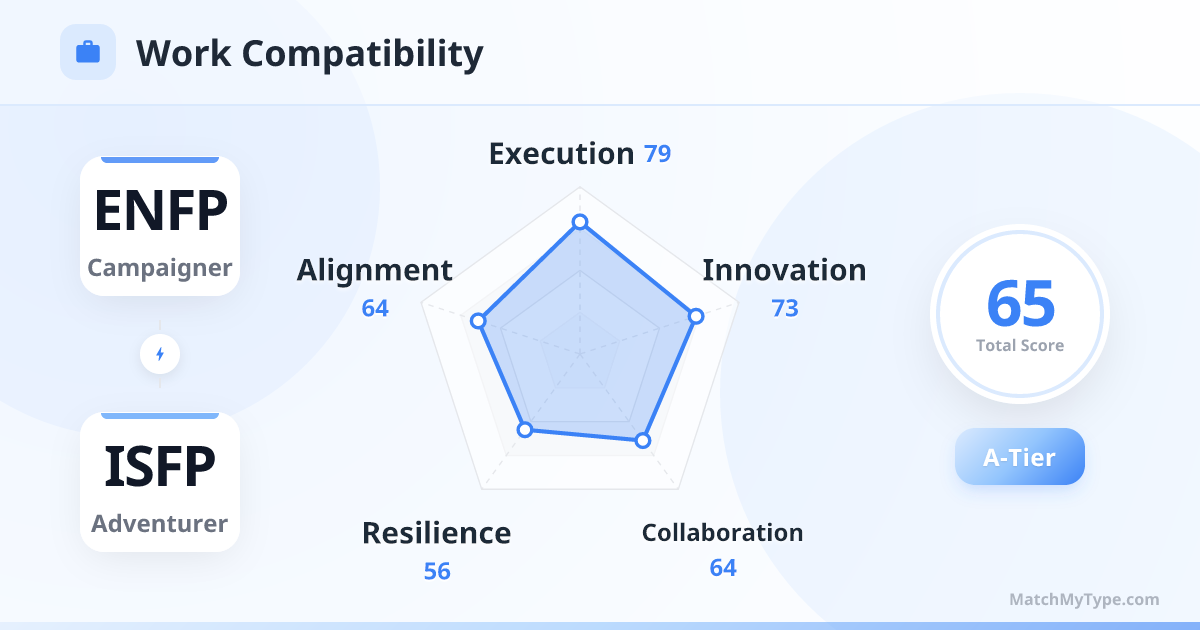
Task: Click the Alignment radar chart point
Action: click(478, 321)
